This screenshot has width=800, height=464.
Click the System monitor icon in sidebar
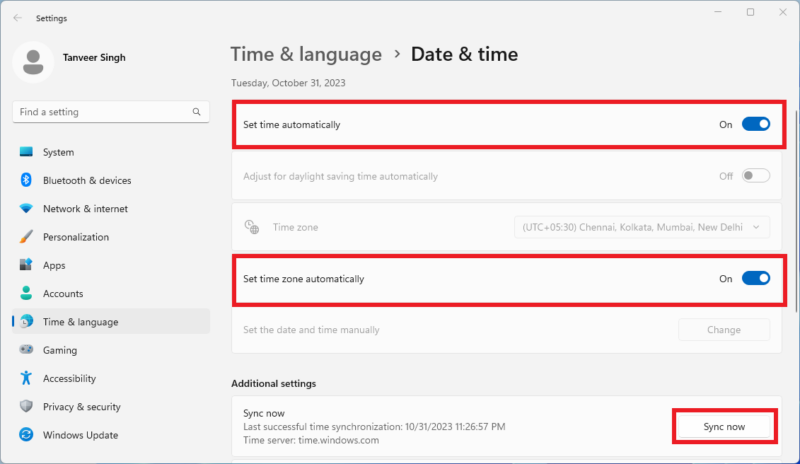[26, 152]
